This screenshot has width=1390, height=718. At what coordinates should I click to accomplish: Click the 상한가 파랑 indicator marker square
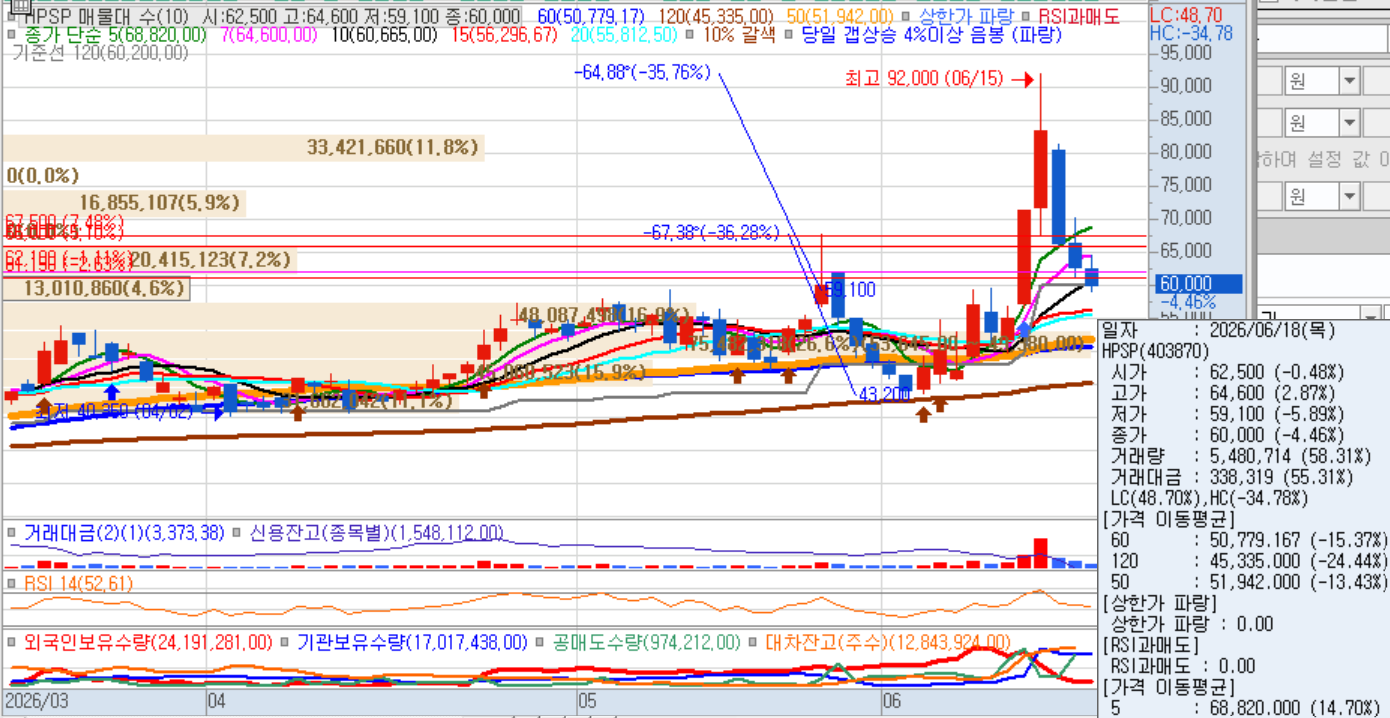[906, 17]
